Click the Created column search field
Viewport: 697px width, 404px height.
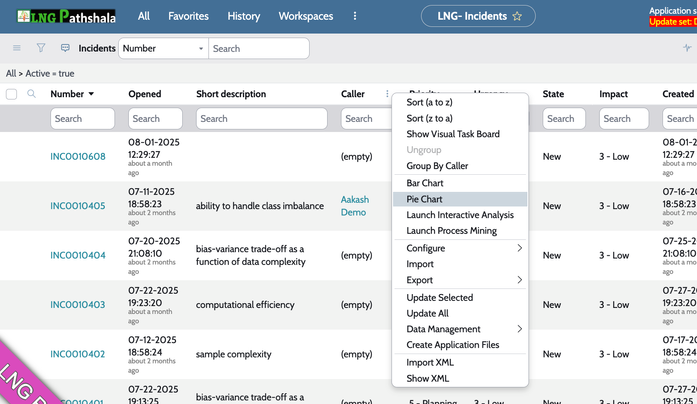click(x=680, y=119)
